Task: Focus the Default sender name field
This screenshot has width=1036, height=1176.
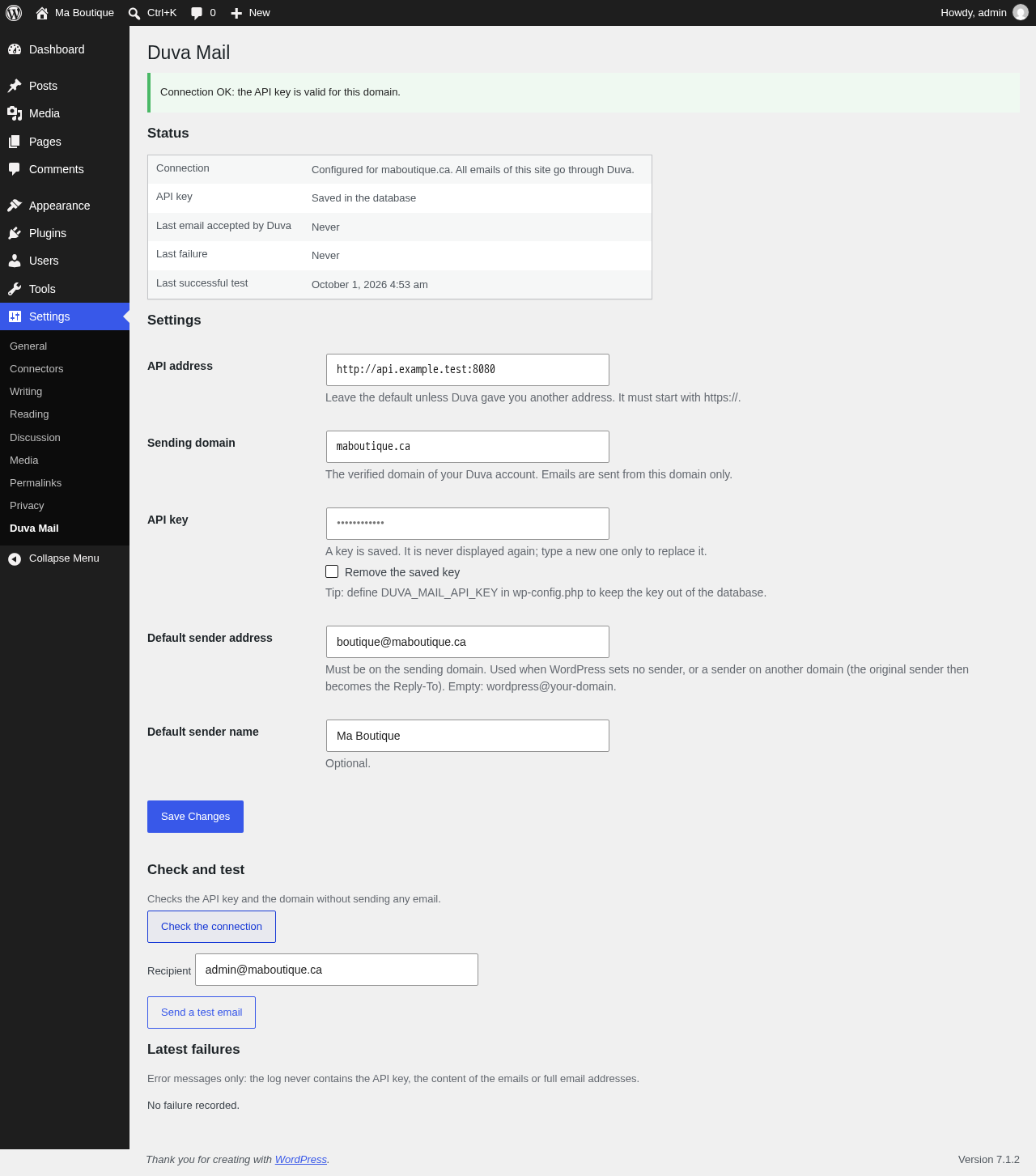Action: pos(468,736)
